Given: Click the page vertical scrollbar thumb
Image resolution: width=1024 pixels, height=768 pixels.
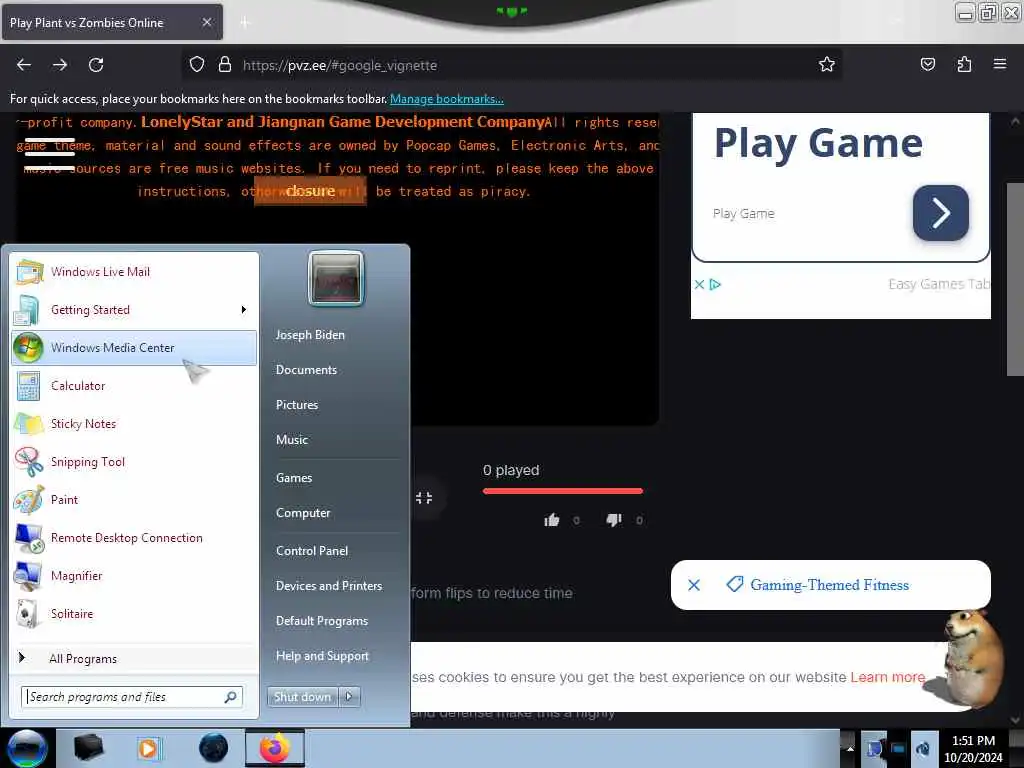Looking at the screenshot, I should tap(1015, 280).
